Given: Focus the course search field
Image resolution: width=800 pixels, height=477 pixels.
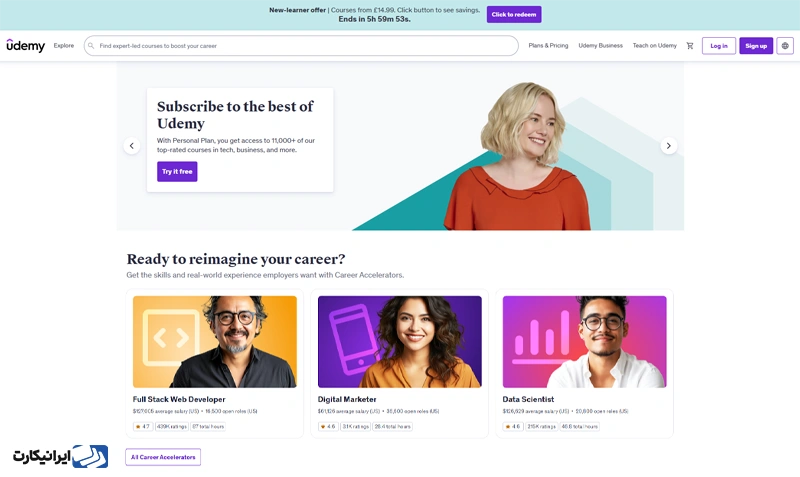Looking at the screenshot, I should click(301, 46).
